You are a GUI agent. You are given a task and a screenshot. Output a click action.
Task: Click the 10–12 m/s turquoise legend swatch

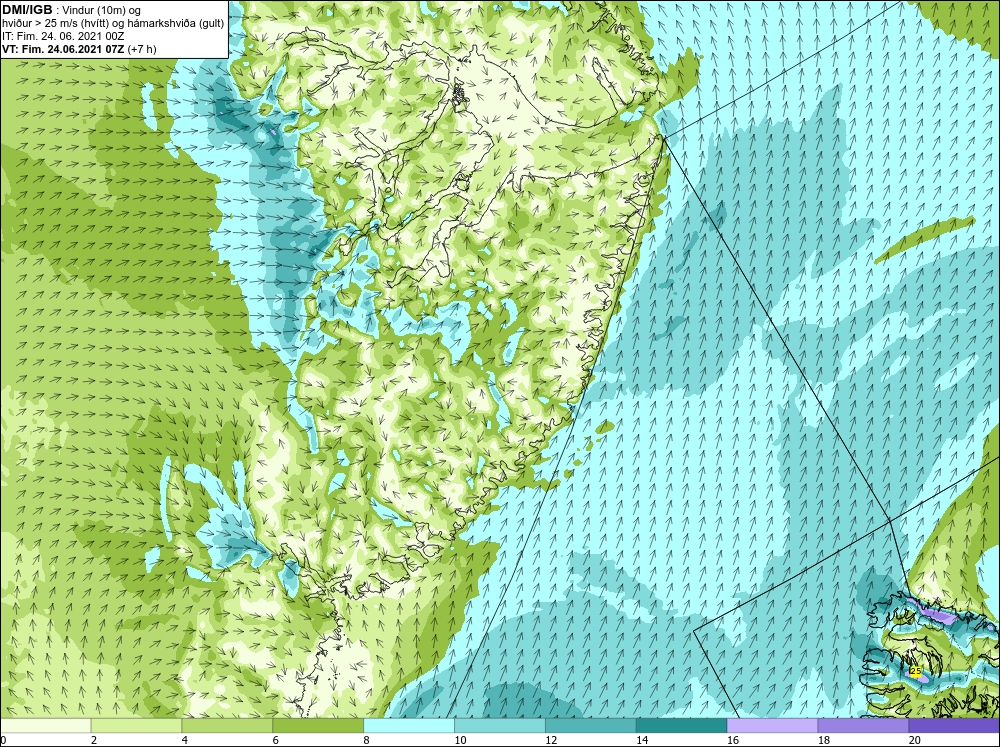coord(500,726)
